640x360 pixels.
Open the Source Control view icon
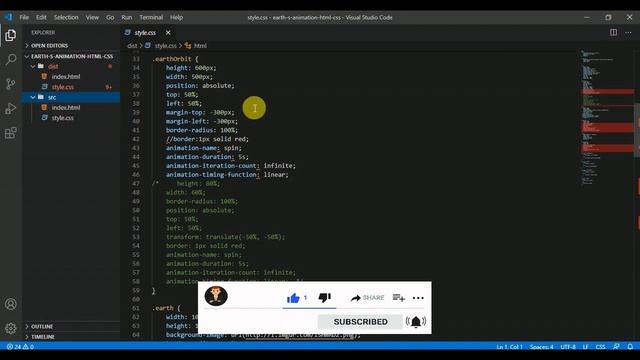pyautogui.click(x=11, y=84)
